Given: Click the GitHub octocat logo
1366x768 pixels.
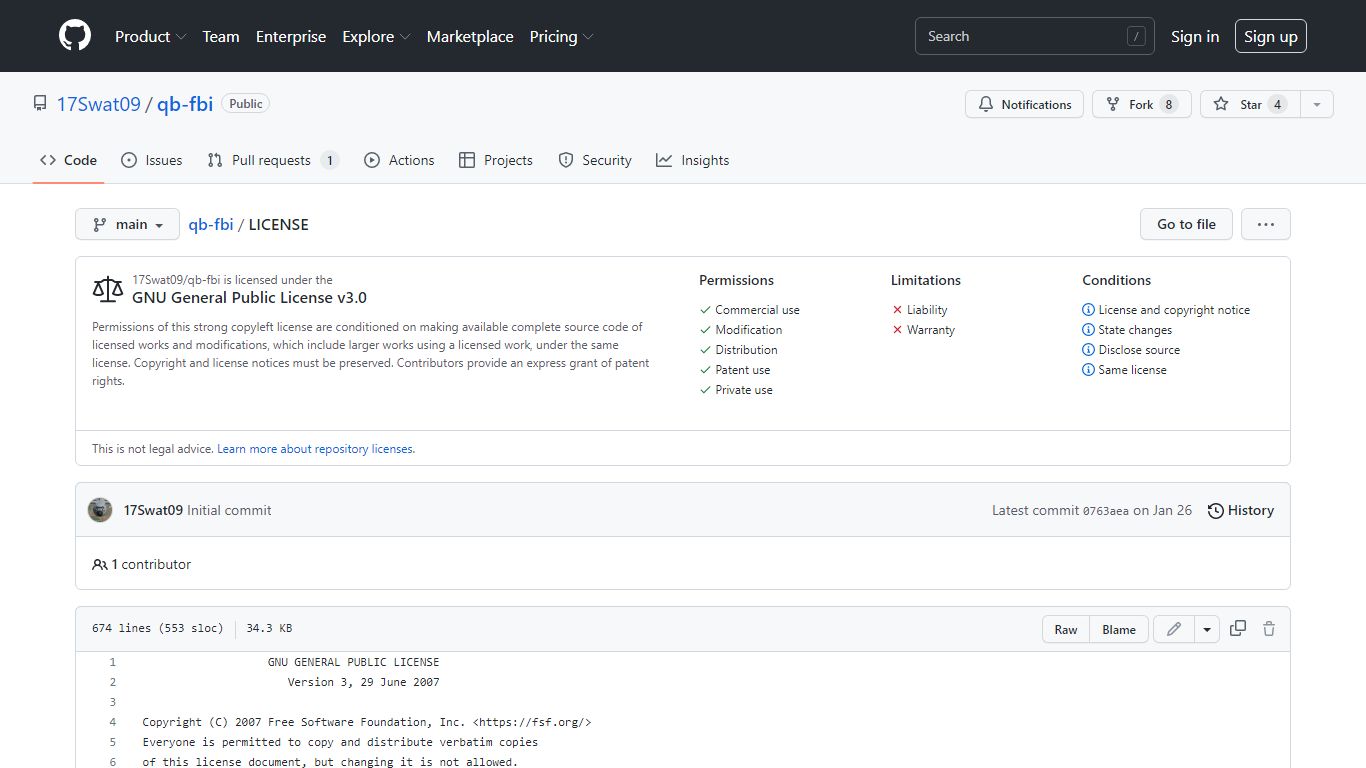Looking at the screenshot, I should [75, 36].
